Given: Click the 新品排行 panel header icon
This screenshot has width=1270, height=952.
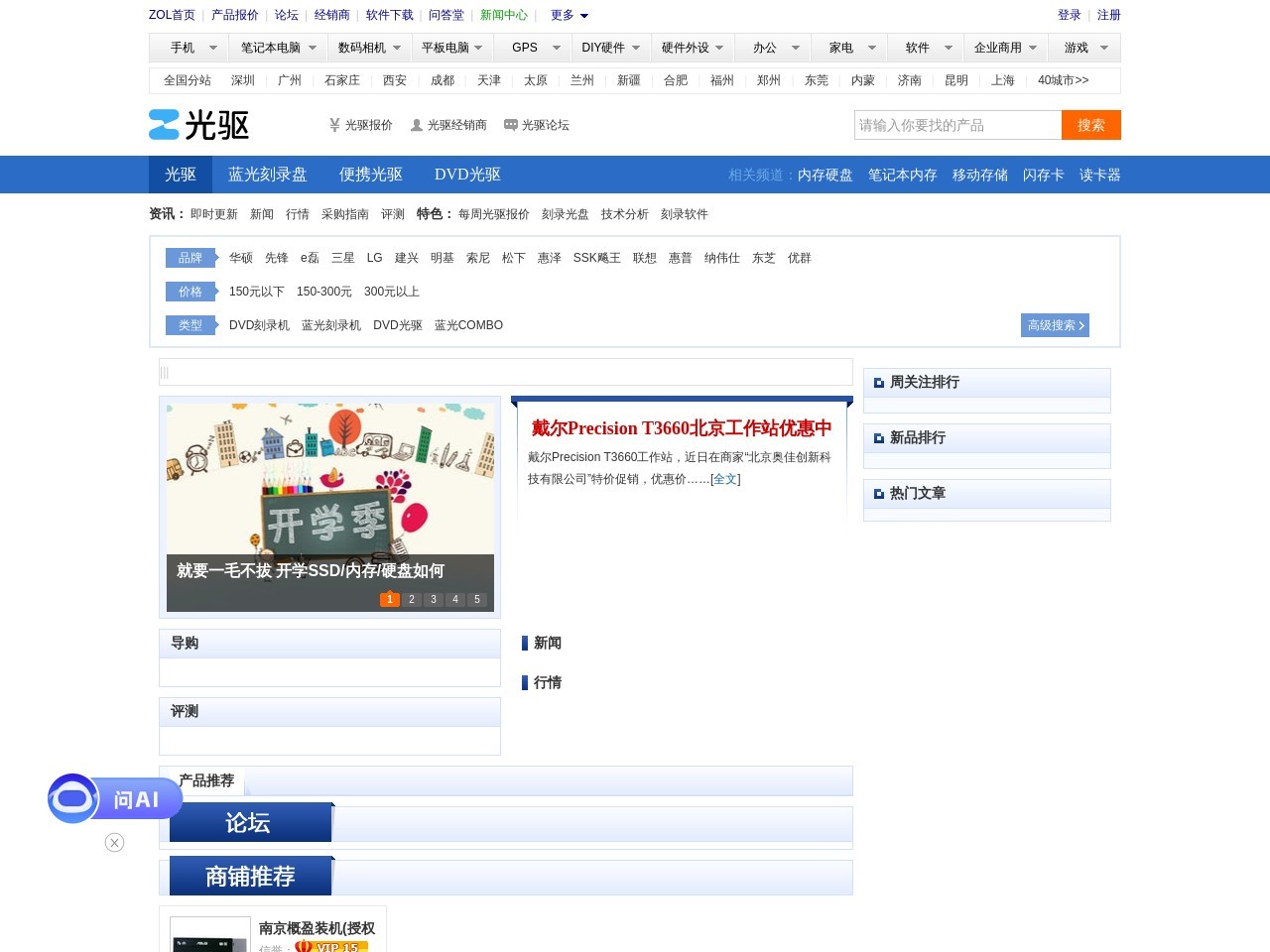Looking at the screenshot, I should tap(878, 437).
